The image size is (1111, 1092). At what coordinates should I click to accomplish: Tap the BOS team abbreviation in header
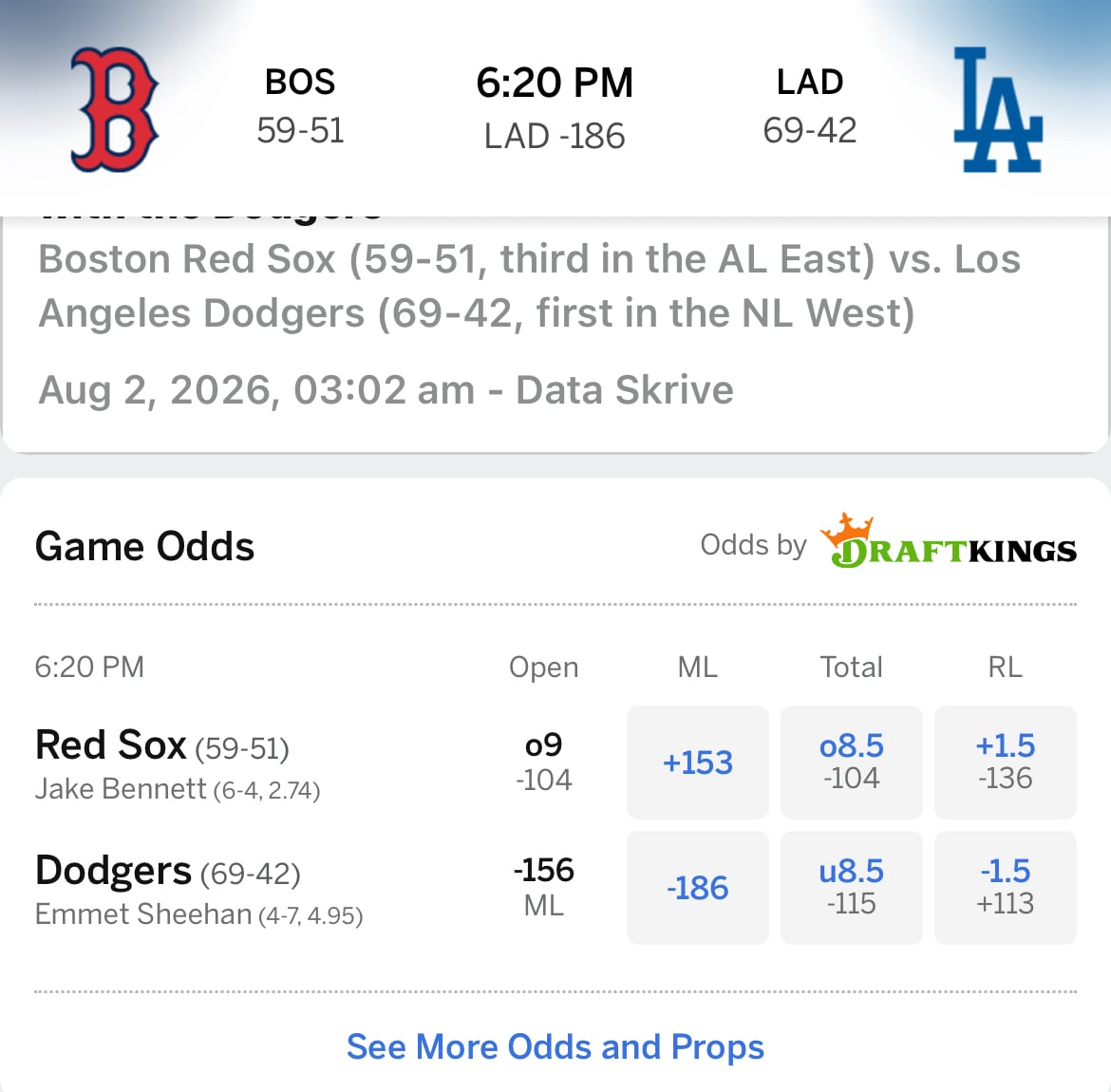coord(300,82)
